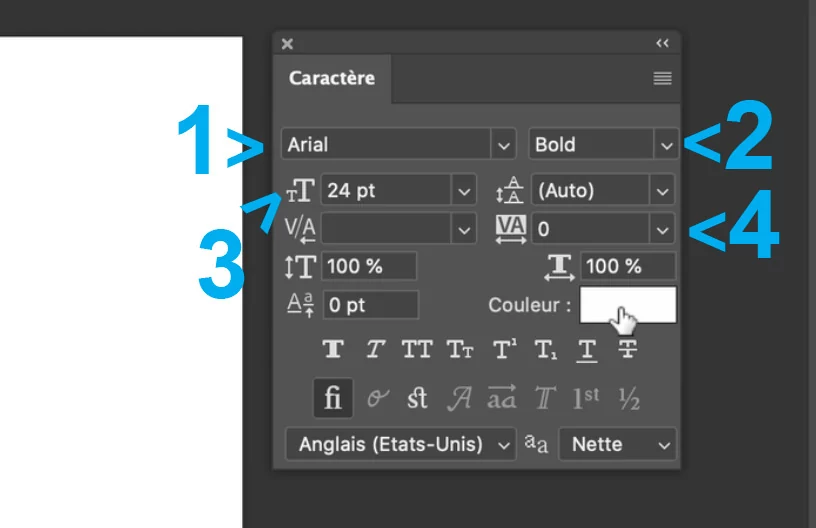The image size is (816, 528).
Task: Click the white Couleur swatch
Action: pyautogui.click(x=628, y=305)
